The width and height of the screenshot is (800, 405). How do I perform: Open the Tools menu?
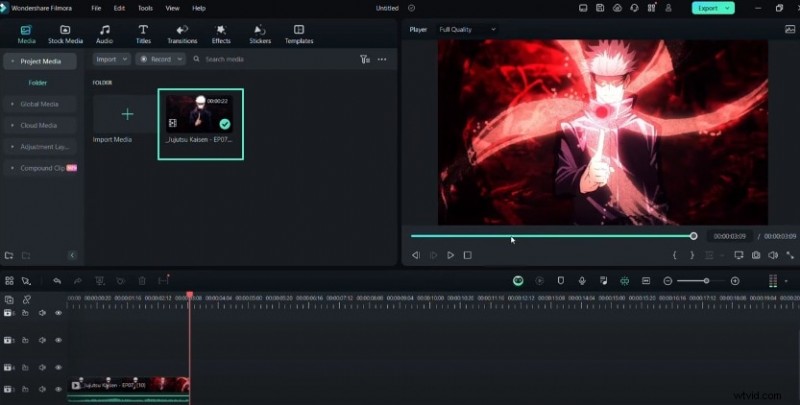[145, 7]
